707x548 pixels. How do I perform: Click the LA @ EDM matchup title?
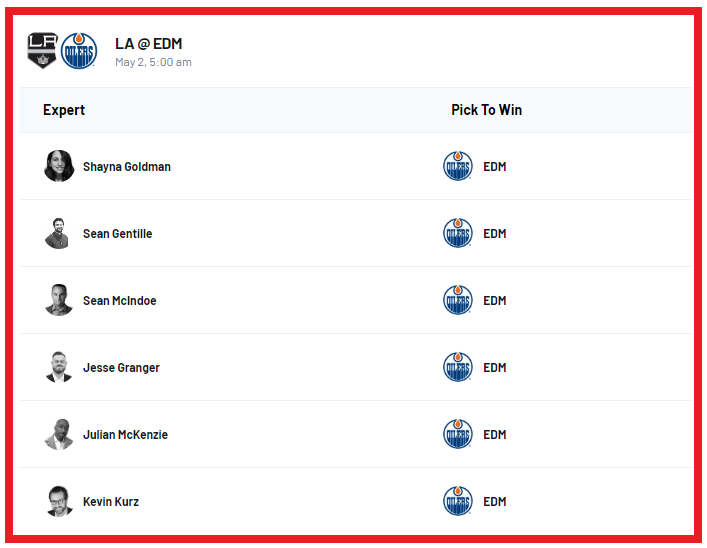pos(148,44)
